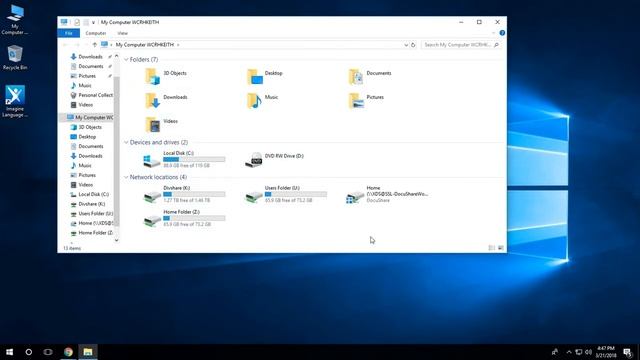Click Local Disk (C:) usage bar
The height and width of the screenshot is (360, 640).
[x=194, y=159]
